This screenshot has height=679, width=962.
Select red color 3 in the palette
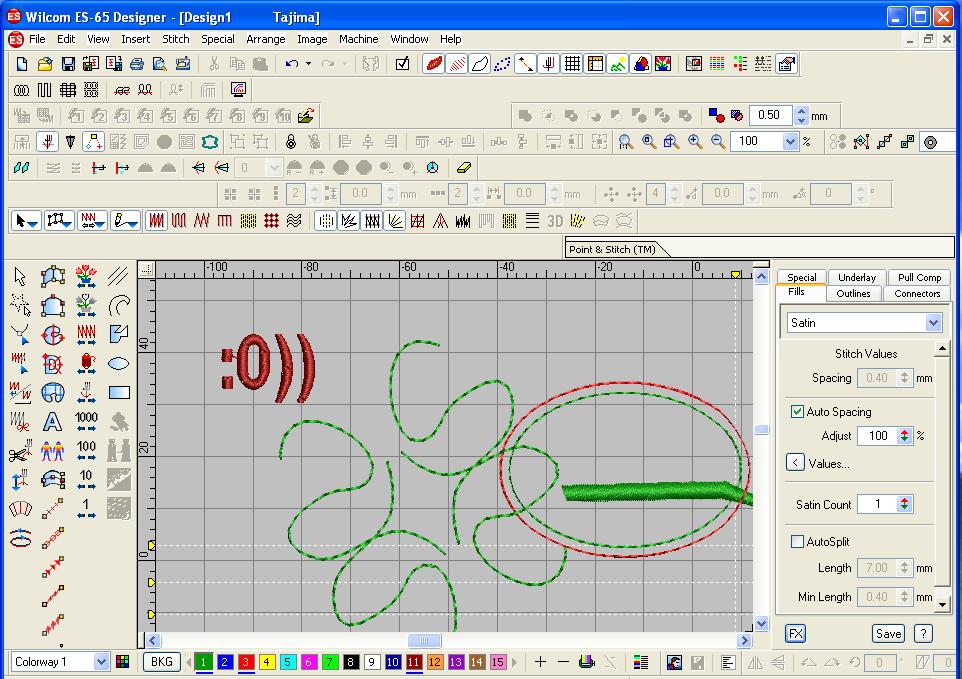point(247,662)
